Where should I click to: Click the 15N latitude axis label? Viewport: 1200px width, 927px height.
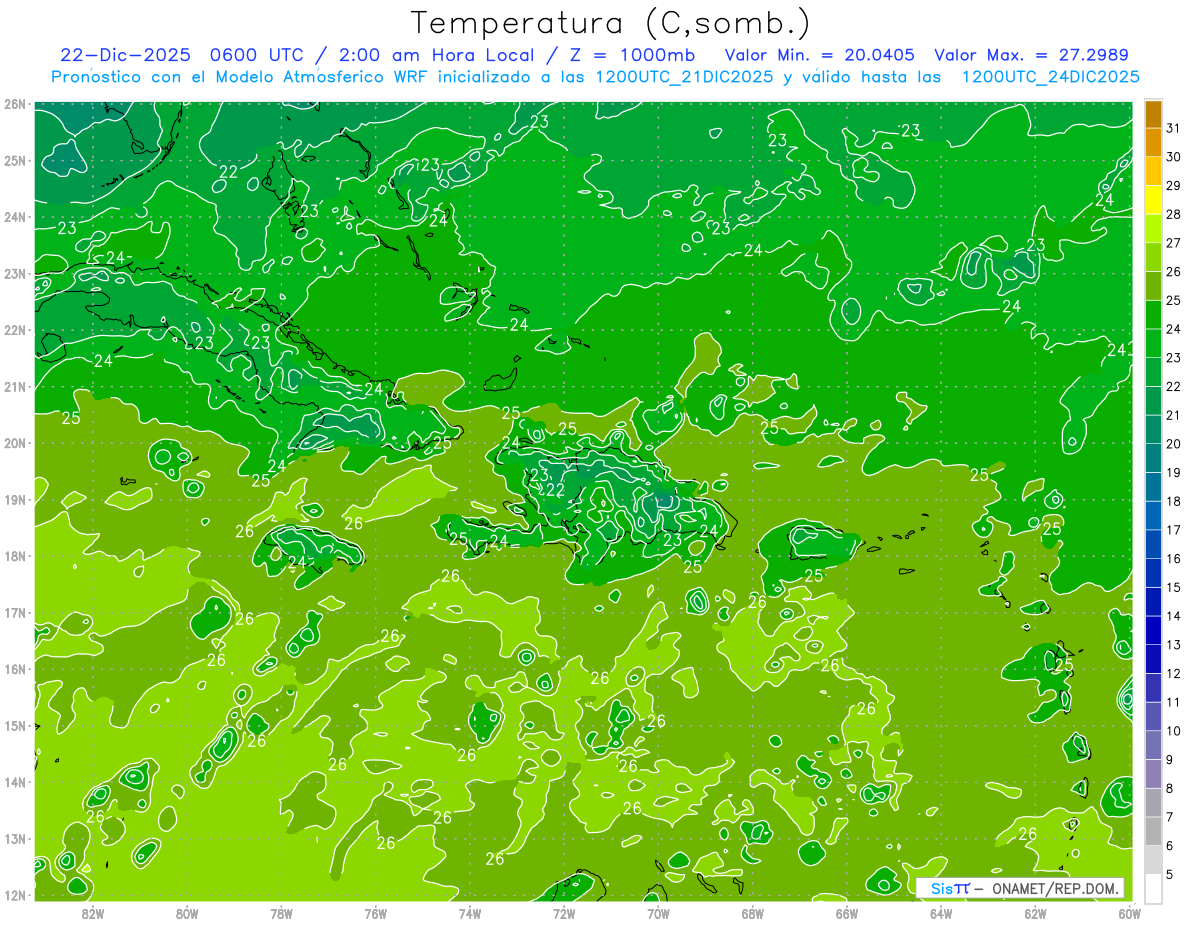click(14, 725)
